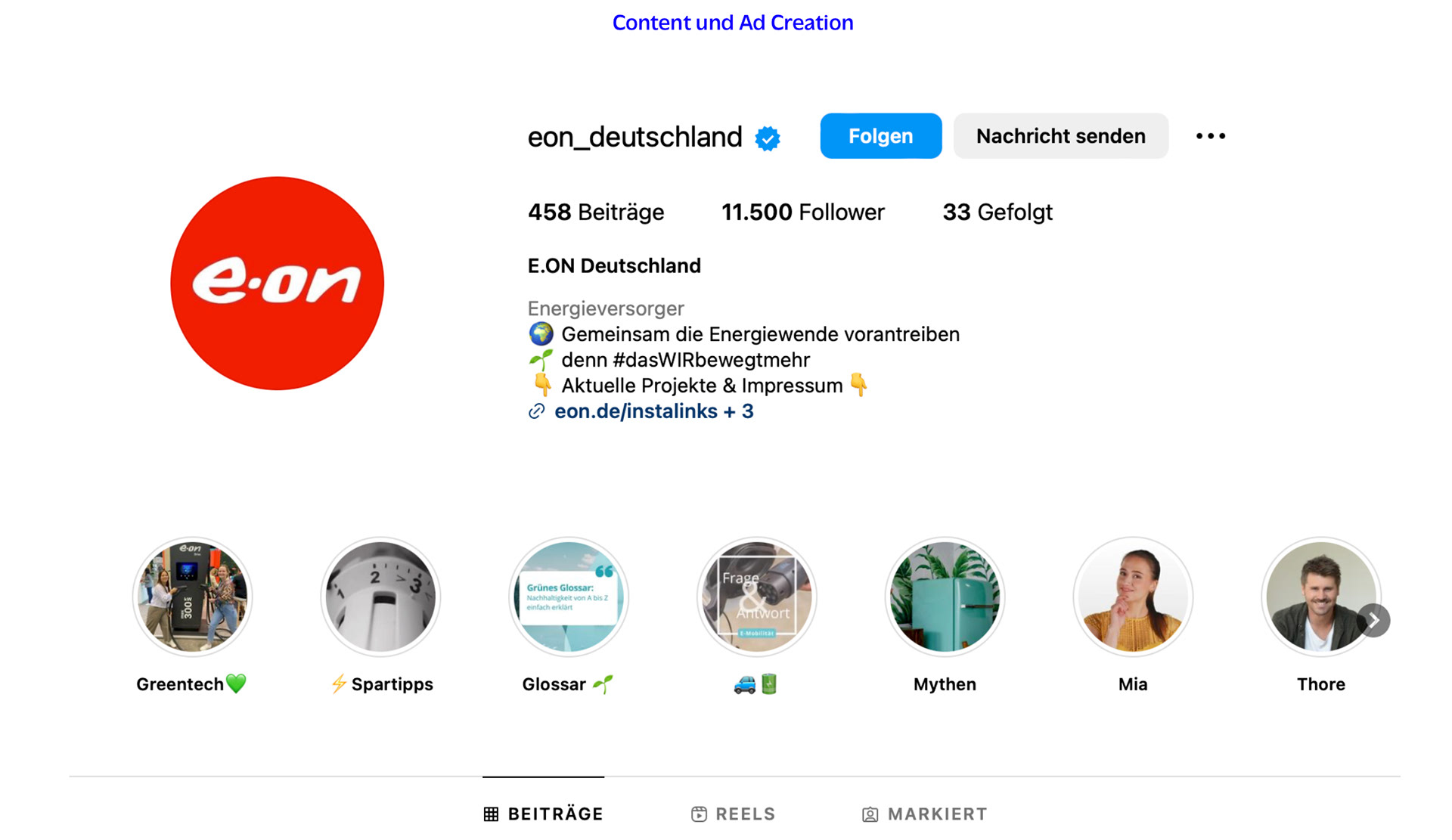Open the Thore story highlight
The image size is (1452, 840).
(x=1320, y=597)
